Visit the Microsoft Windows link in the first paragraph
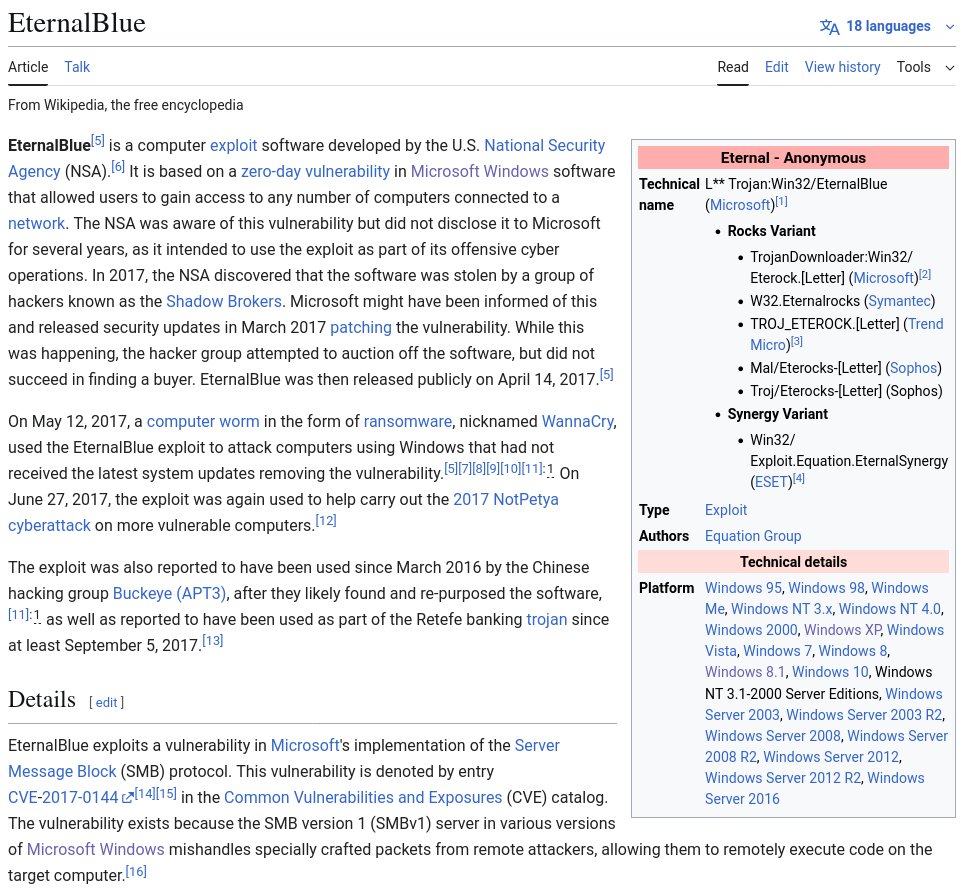 pyautogui.click(x=479, y=171)
